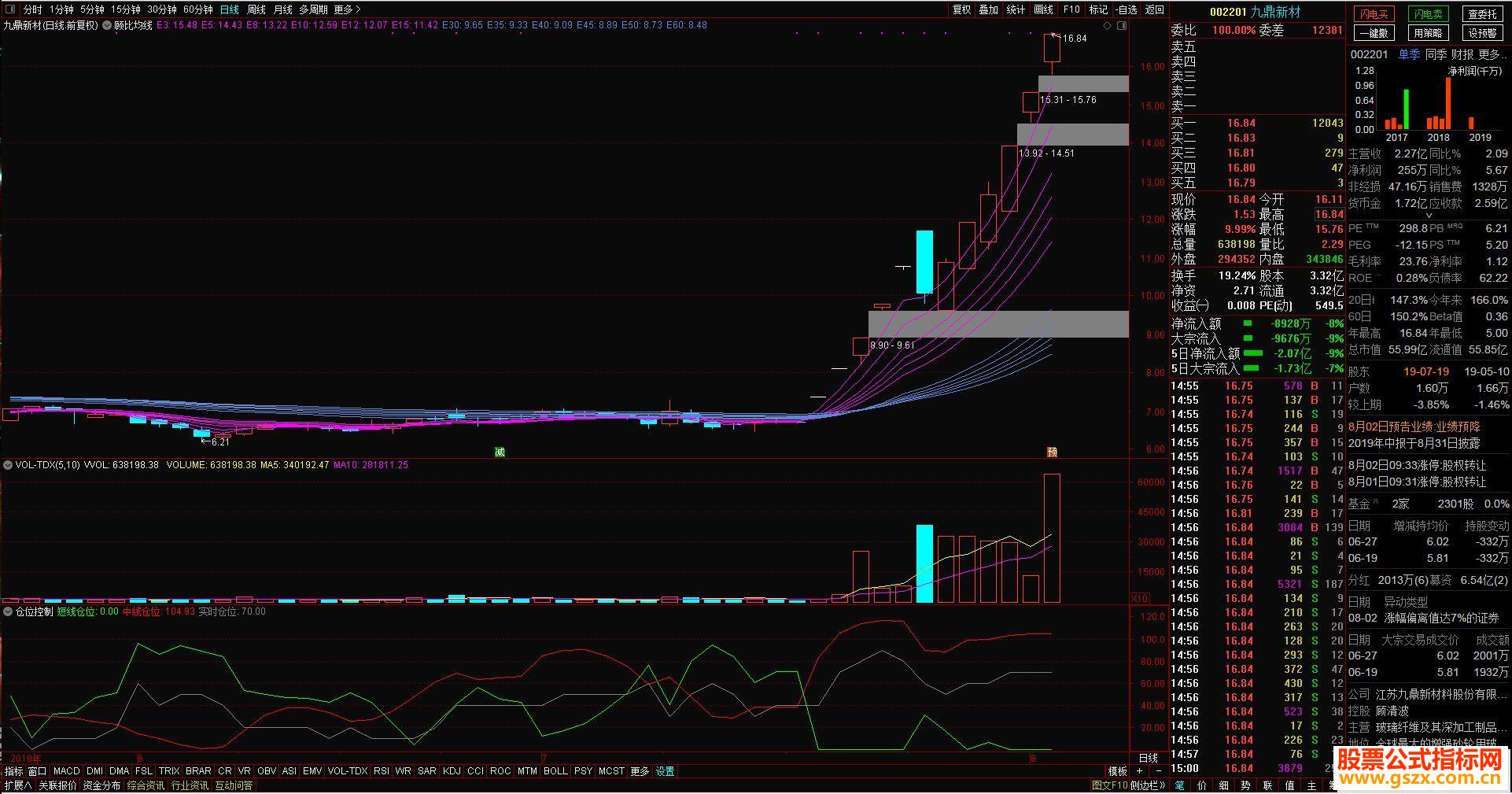Toggle the panel icon beside the diamond icon
Screen dimensions: 1512x794
click(1122, 26)
